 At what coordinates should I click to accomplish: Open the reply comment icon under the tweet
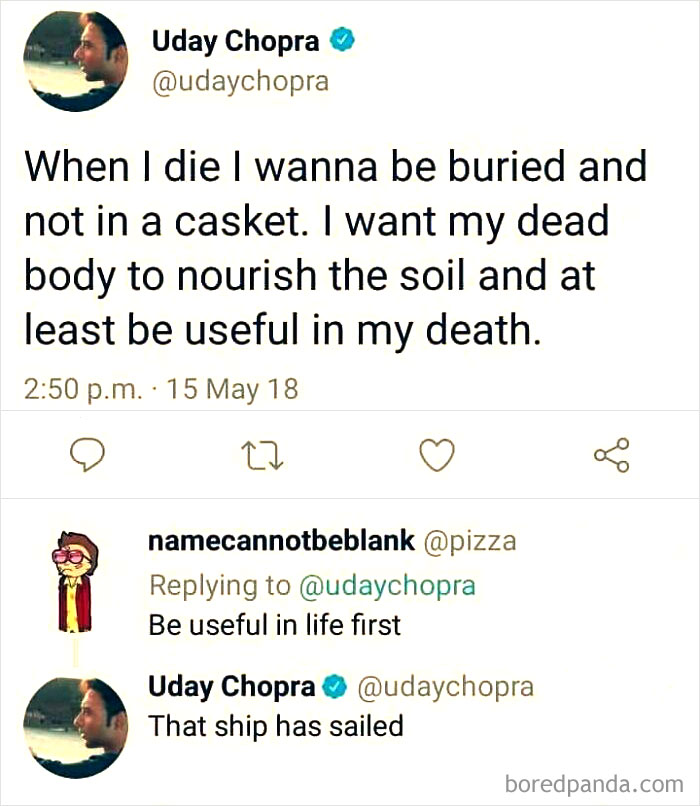[90, 455]
